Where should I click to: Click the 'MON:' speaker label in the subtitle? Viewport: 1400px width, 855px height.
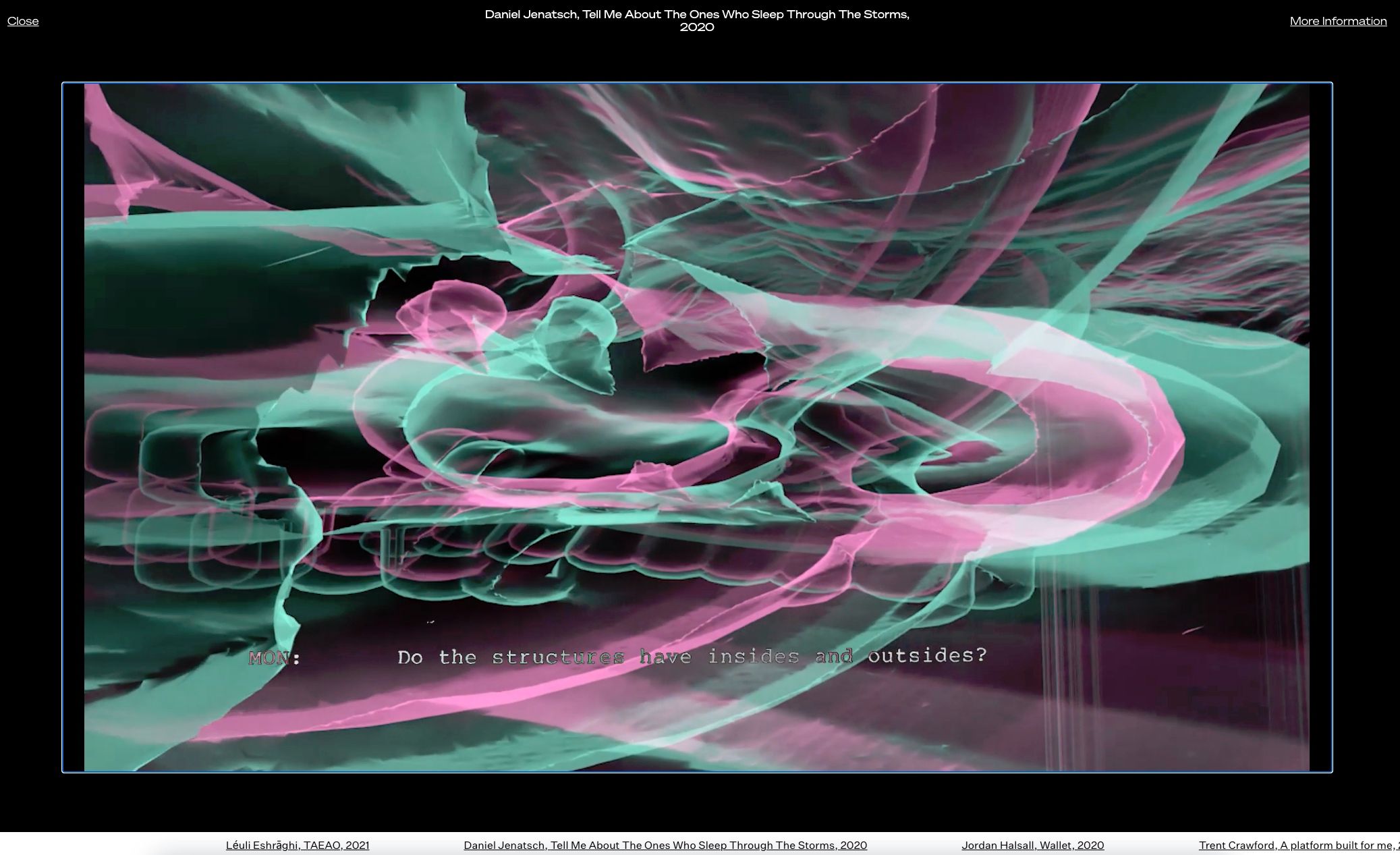[274, 658]
